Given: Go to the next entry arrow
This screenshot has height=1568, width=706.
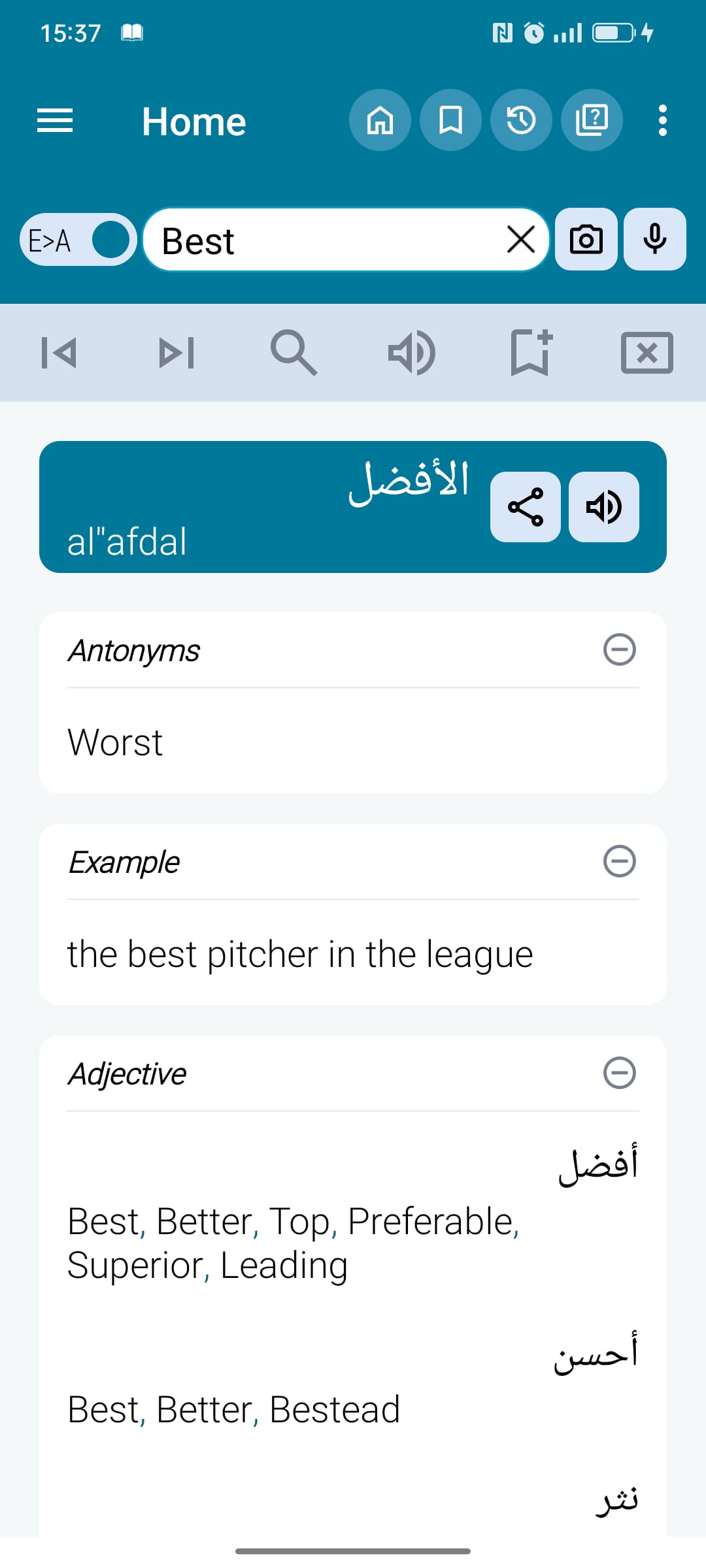Looking at the screenshot, I should (176, 352).
